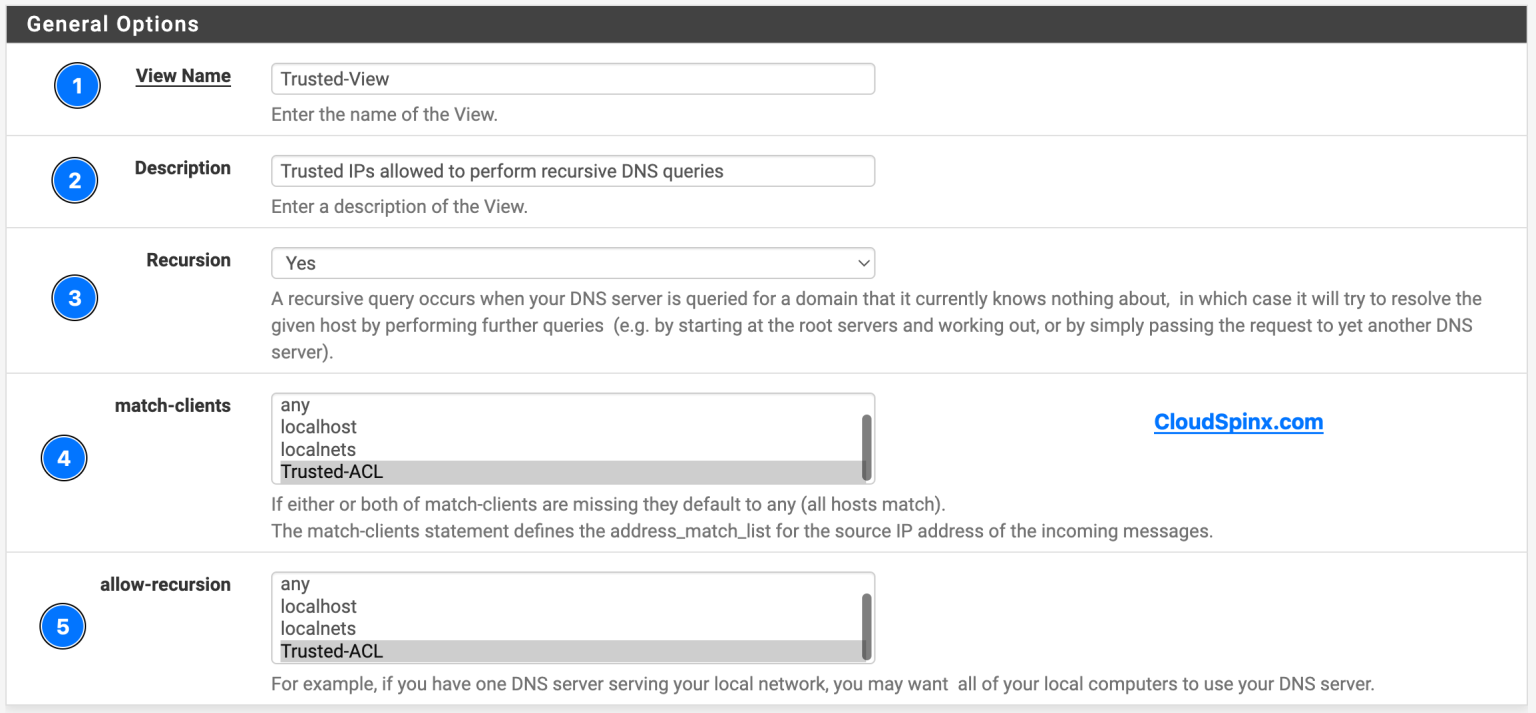
Task: Click the blue badge numbered 1
Action: click(77, 86)
